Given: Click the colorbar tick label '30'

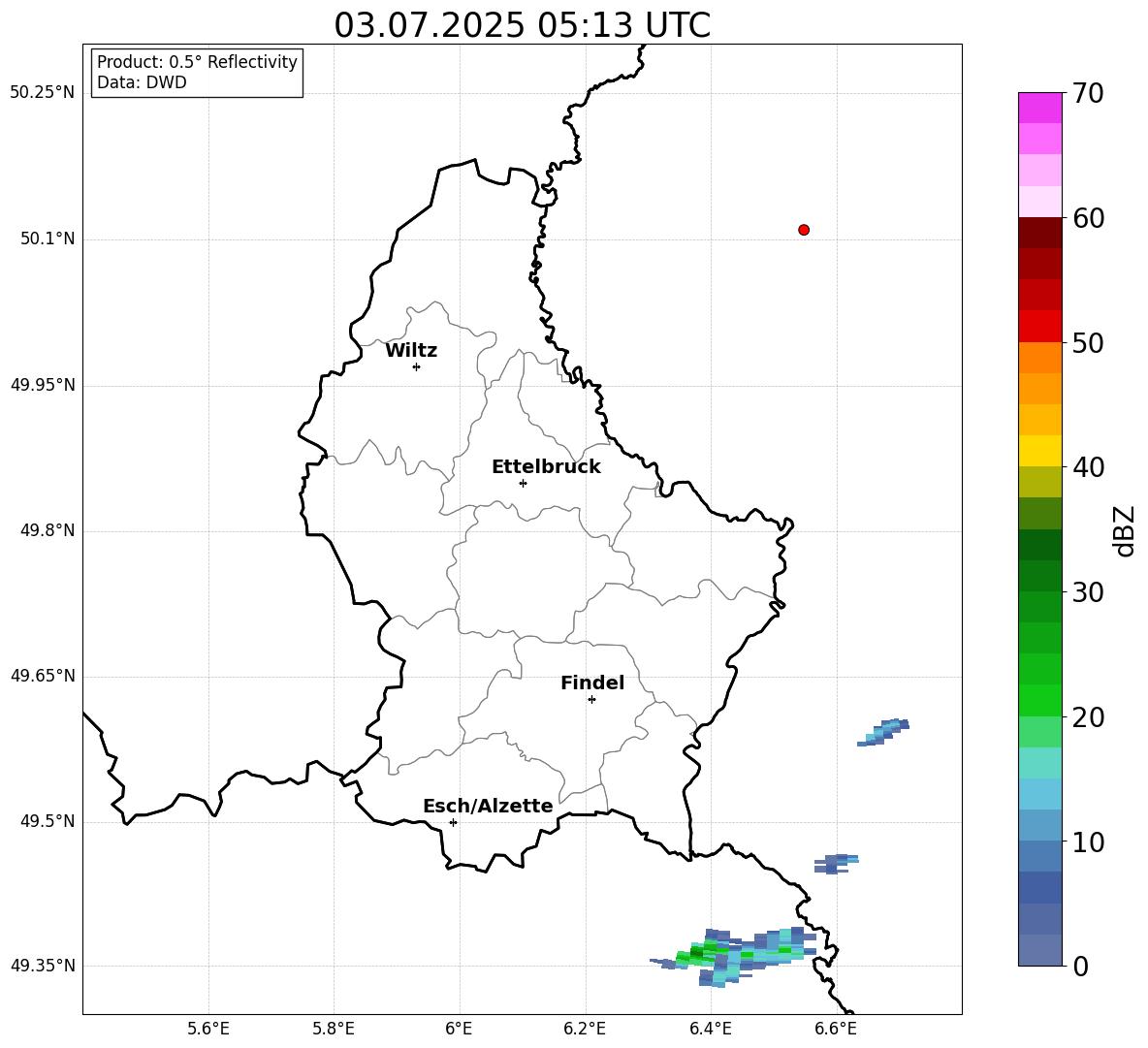Looking at the screenshot, I should coord(1088,592).
